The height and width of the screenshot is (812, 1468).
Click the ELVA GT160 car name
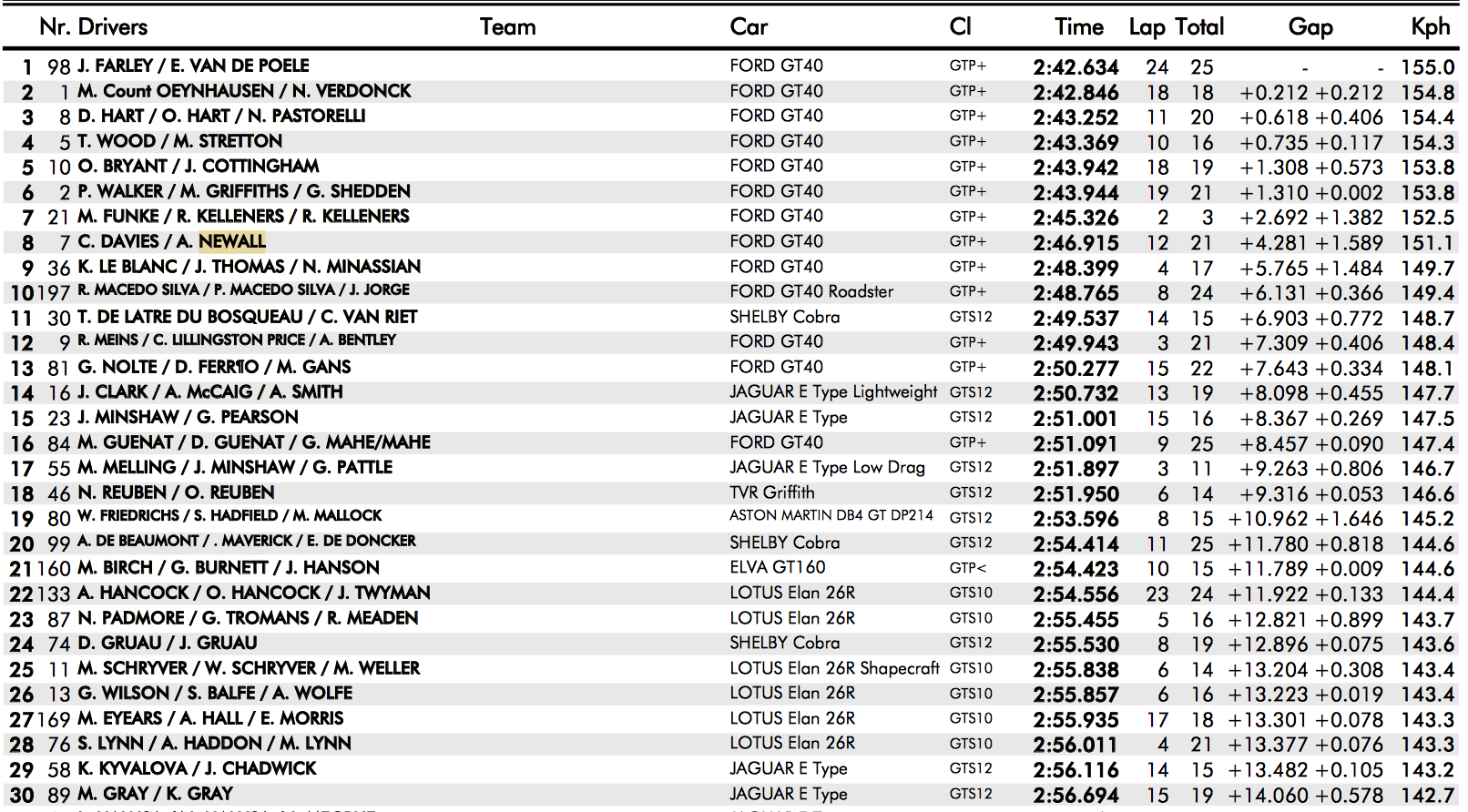point(777,567)
